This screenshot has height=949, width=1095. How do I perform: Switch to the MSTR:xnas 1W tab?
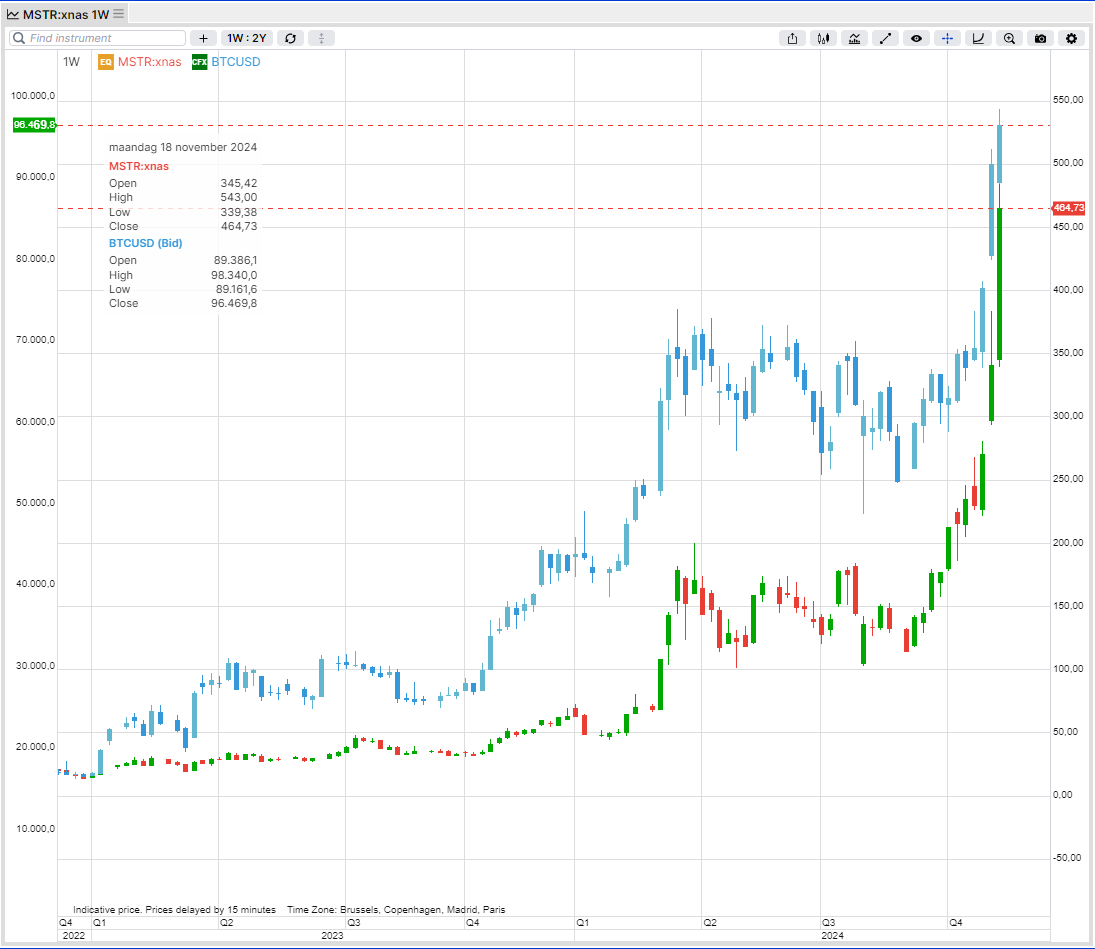pyautogui.click(x=60, y=13)
